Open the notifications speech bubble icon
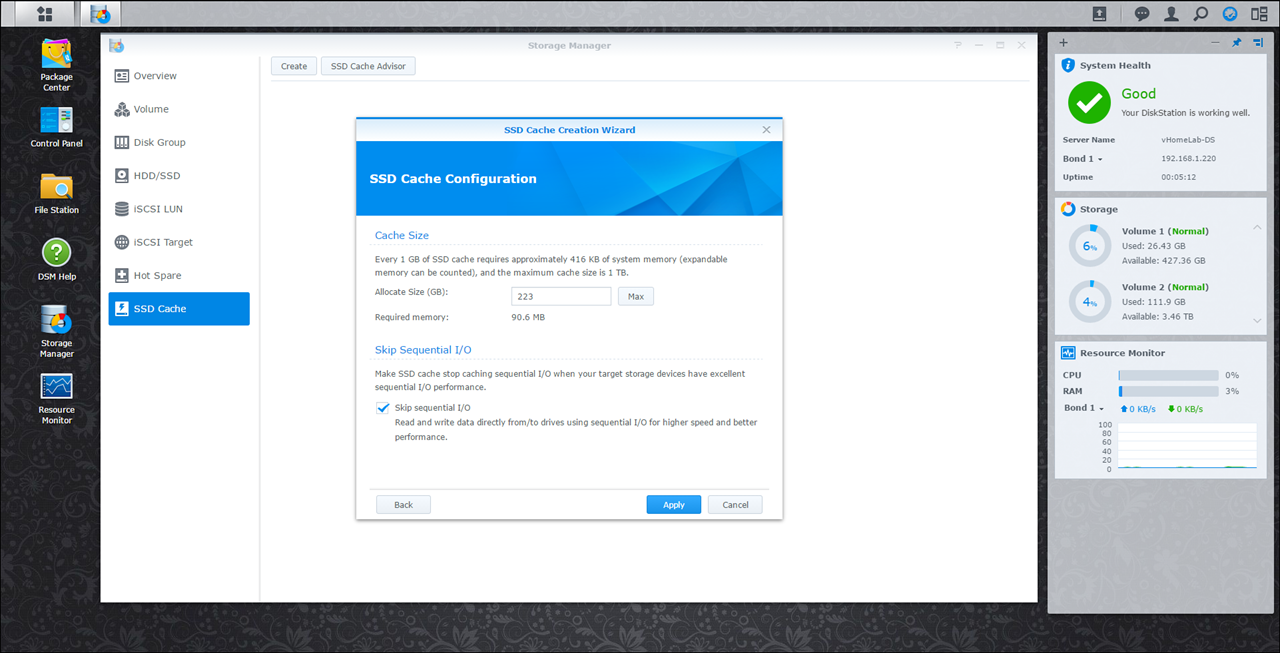1280x653 pixels. pos(1142,14)
